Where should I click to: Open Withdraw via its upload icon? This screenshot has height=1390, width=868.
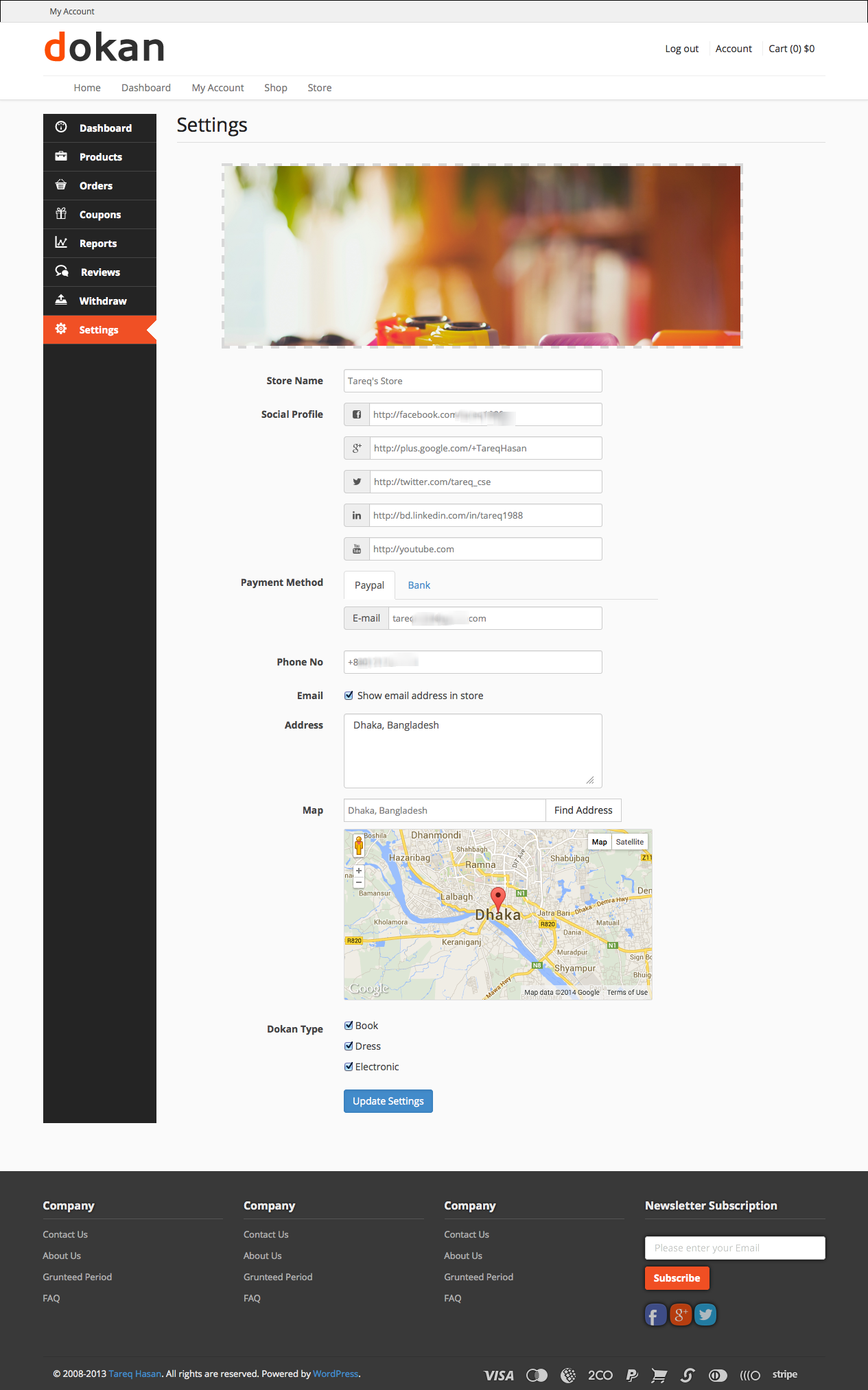click(61, 301)
